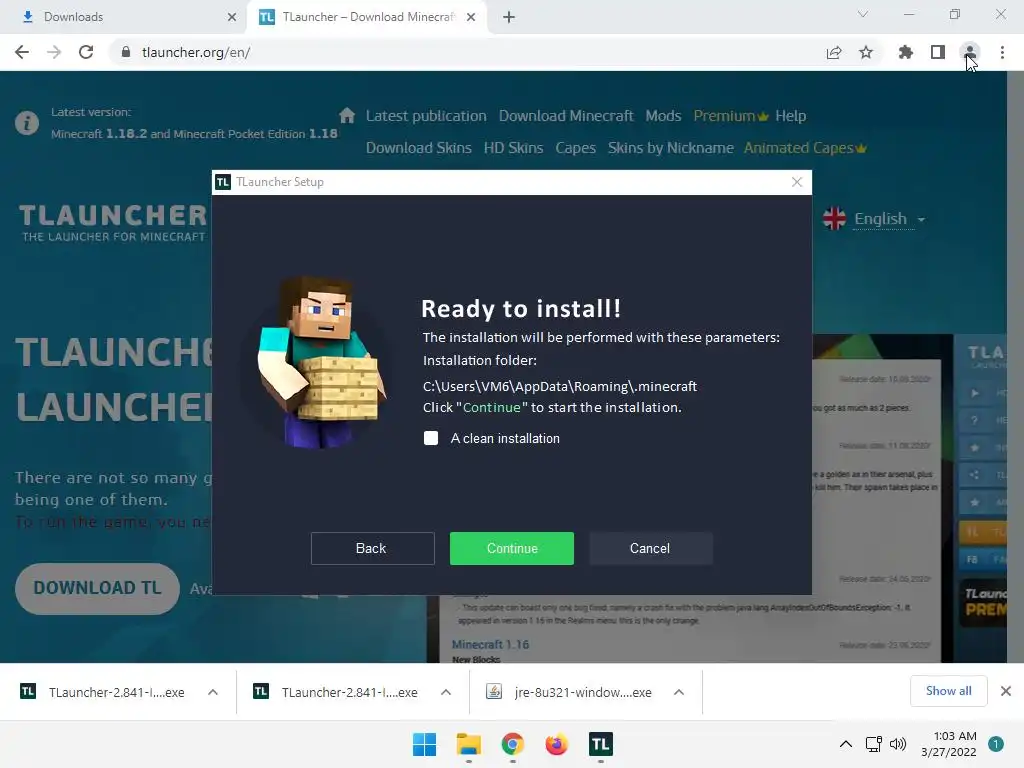Click the TLAUNCHER site logo

pos(113,223)
